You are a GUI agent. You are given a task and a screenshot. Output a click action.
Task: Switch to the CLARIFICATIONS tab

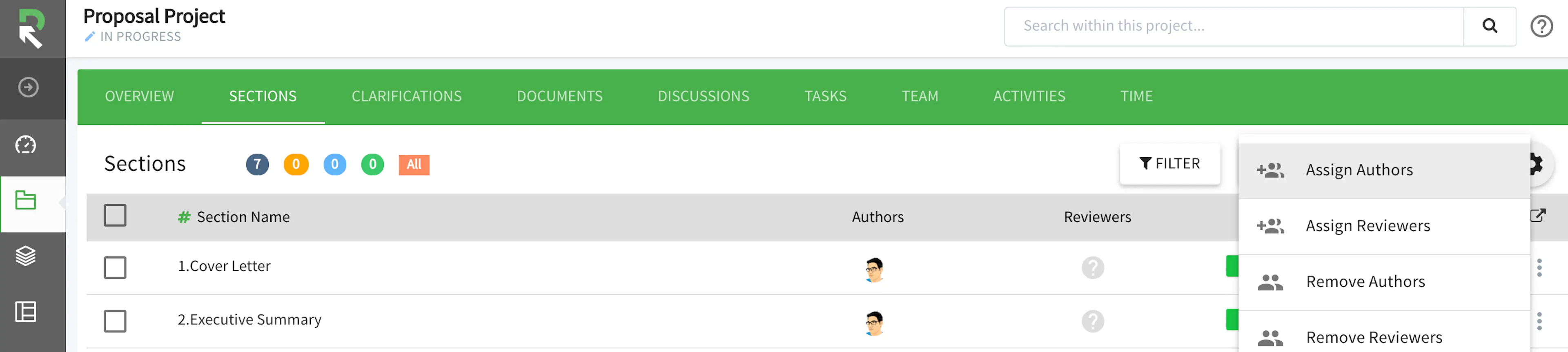click(x=406, y=96)
